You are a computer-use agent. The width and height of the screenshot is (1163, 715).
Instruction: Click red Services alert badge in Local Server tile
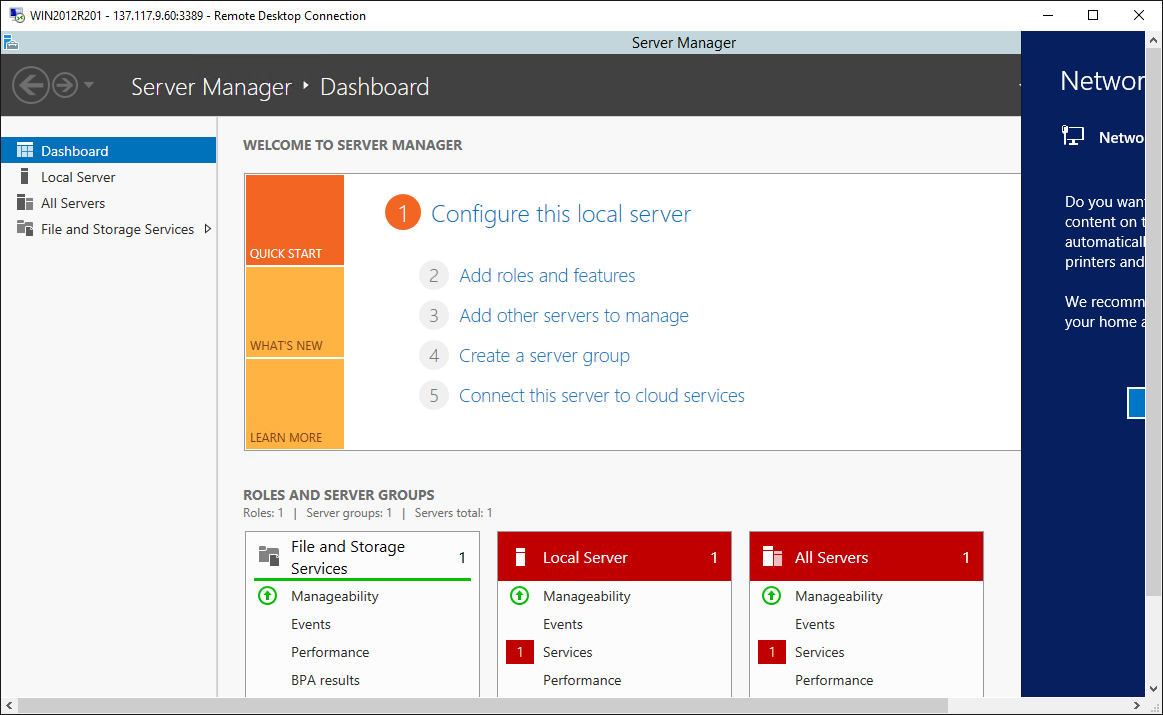click(x=520, y=652)
